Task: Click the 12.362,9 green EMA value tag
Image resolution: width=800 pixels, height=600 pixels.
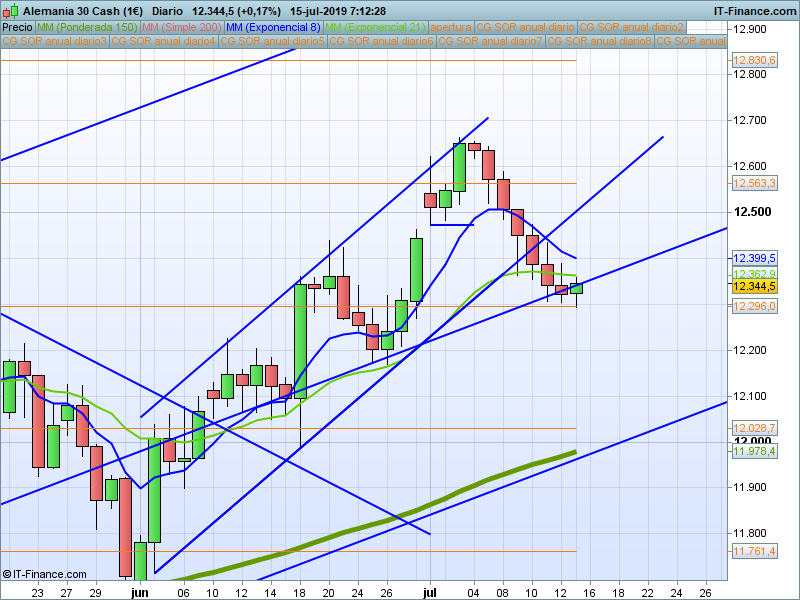Action: coord(754,273)
